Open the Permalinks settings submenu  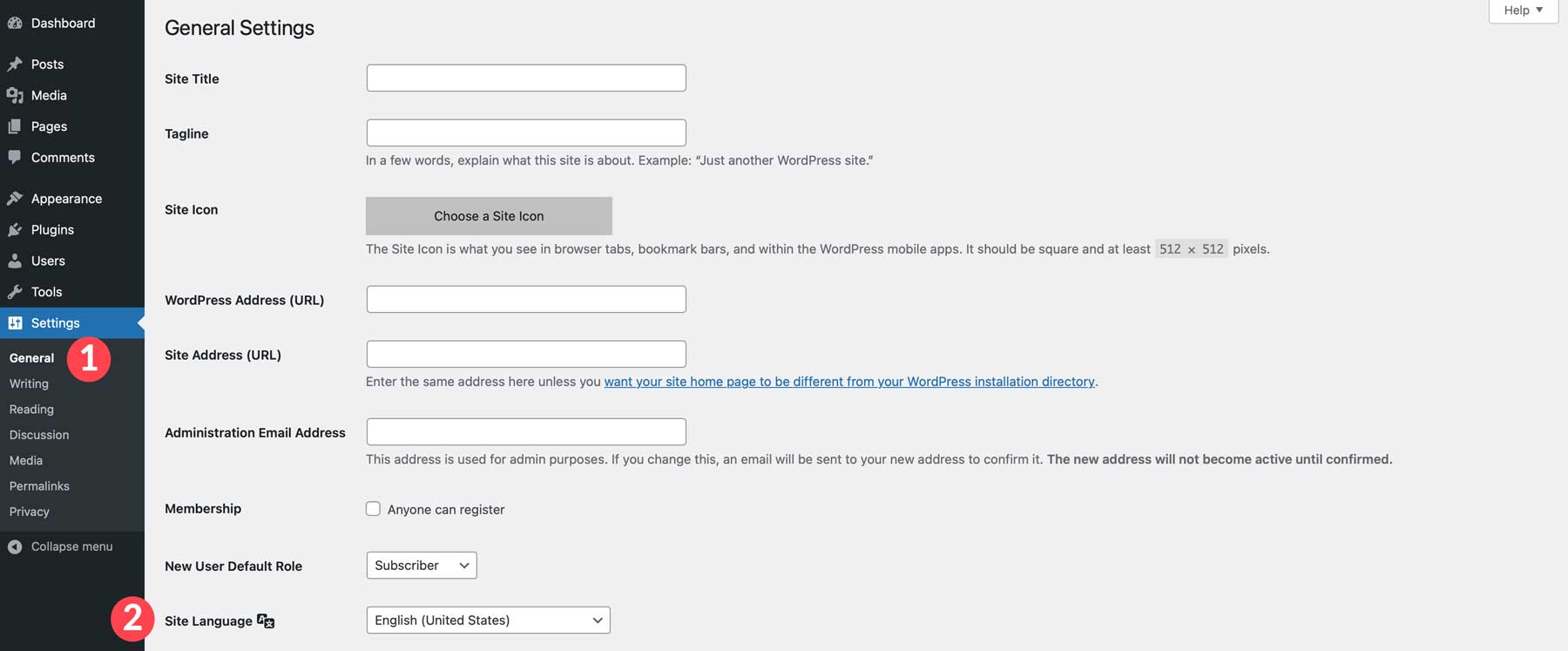(39, 486)
